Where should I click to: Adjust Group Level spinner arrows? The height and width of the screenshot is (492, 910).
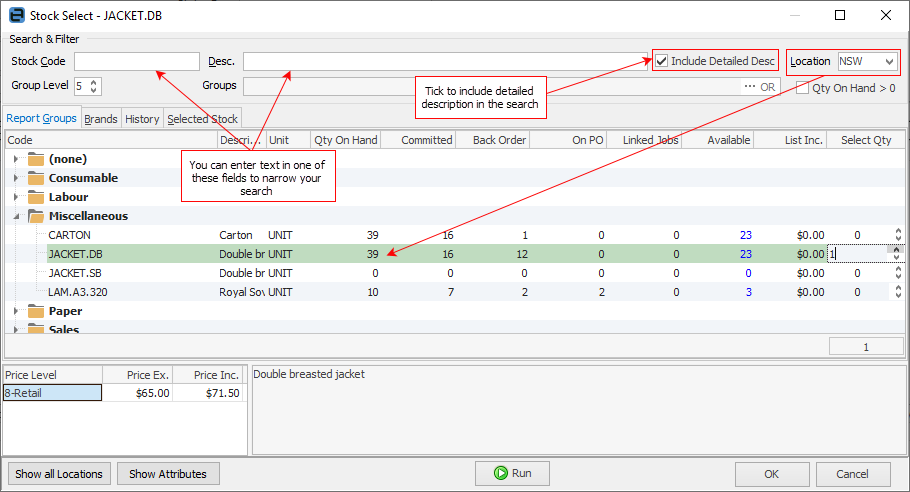tap(94, 86)
